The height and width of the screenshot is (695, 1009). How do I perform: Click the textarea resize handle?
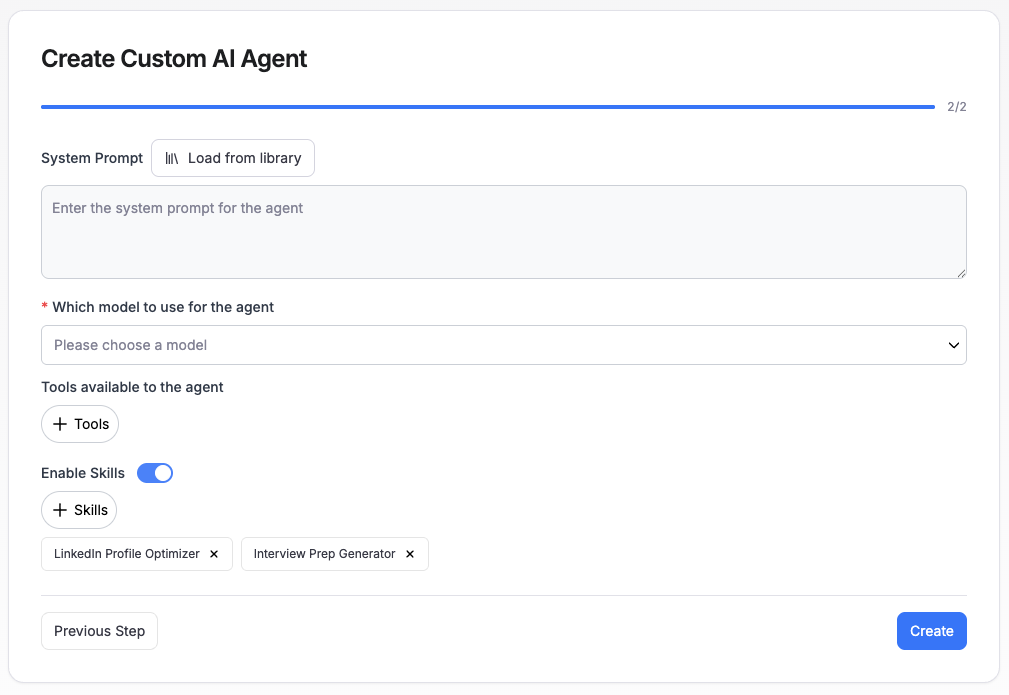point(962,271)
